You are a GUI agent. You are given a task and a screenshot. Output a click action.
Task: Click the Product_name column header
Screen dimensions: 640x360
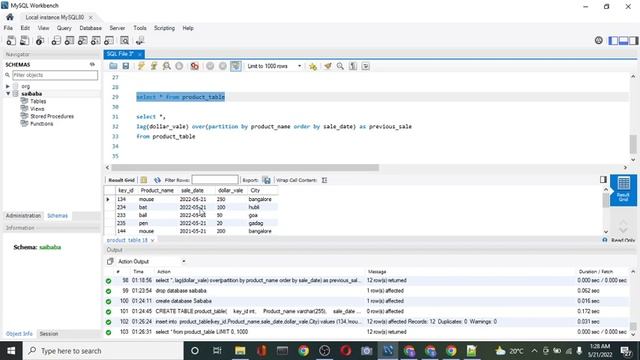[x=157, y=191]
